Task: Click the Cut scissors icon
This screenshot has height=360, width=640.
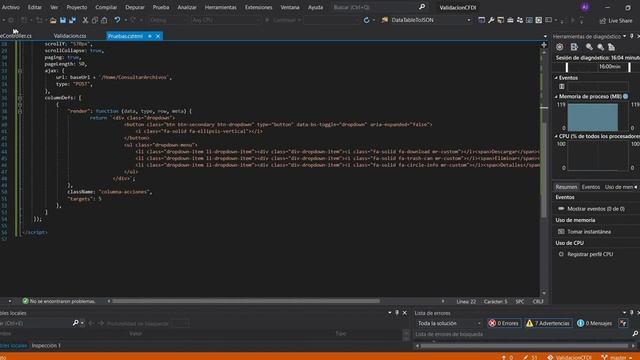Action: 85,20
